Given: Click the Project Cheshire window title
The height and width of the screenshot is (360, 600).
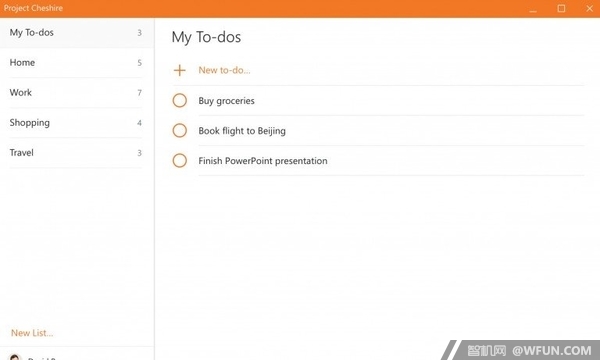Looking at the screenshot, I should (33, 8).
